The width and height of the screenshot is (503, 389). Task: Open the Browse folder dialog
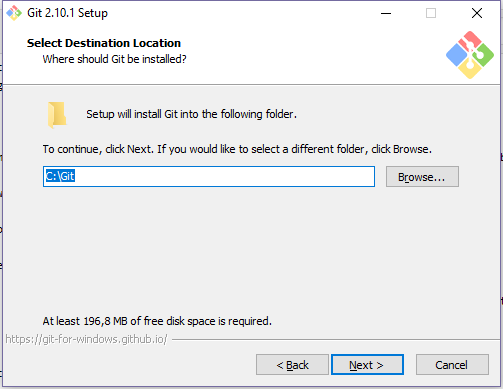[x=422, y=177]
